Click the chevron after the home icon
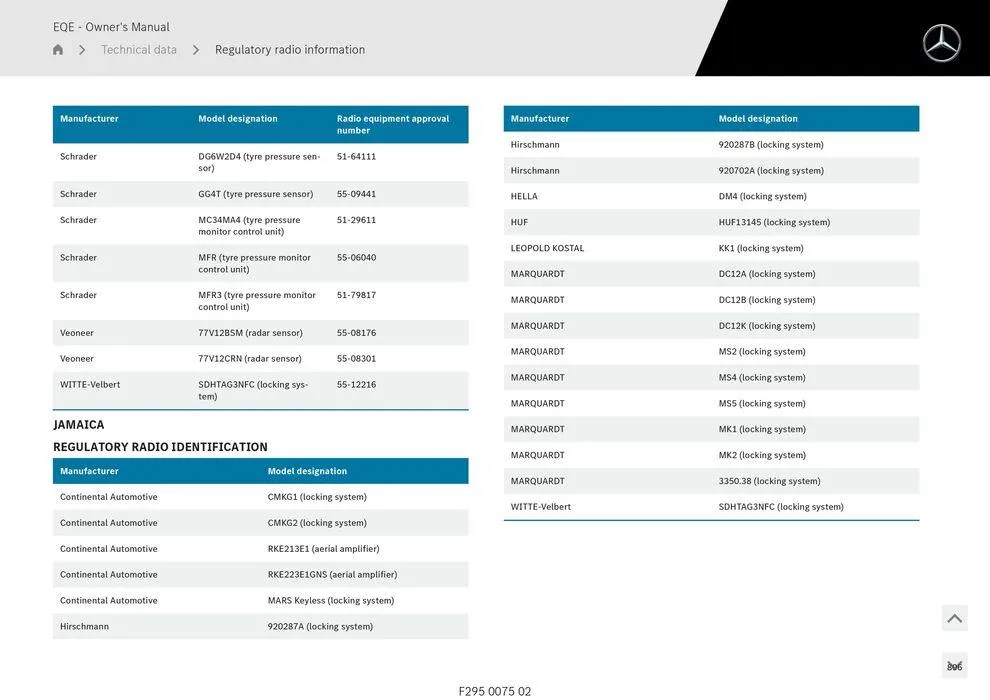The height and width of the screenshot is (700, 990). click(x=82, y=48)
